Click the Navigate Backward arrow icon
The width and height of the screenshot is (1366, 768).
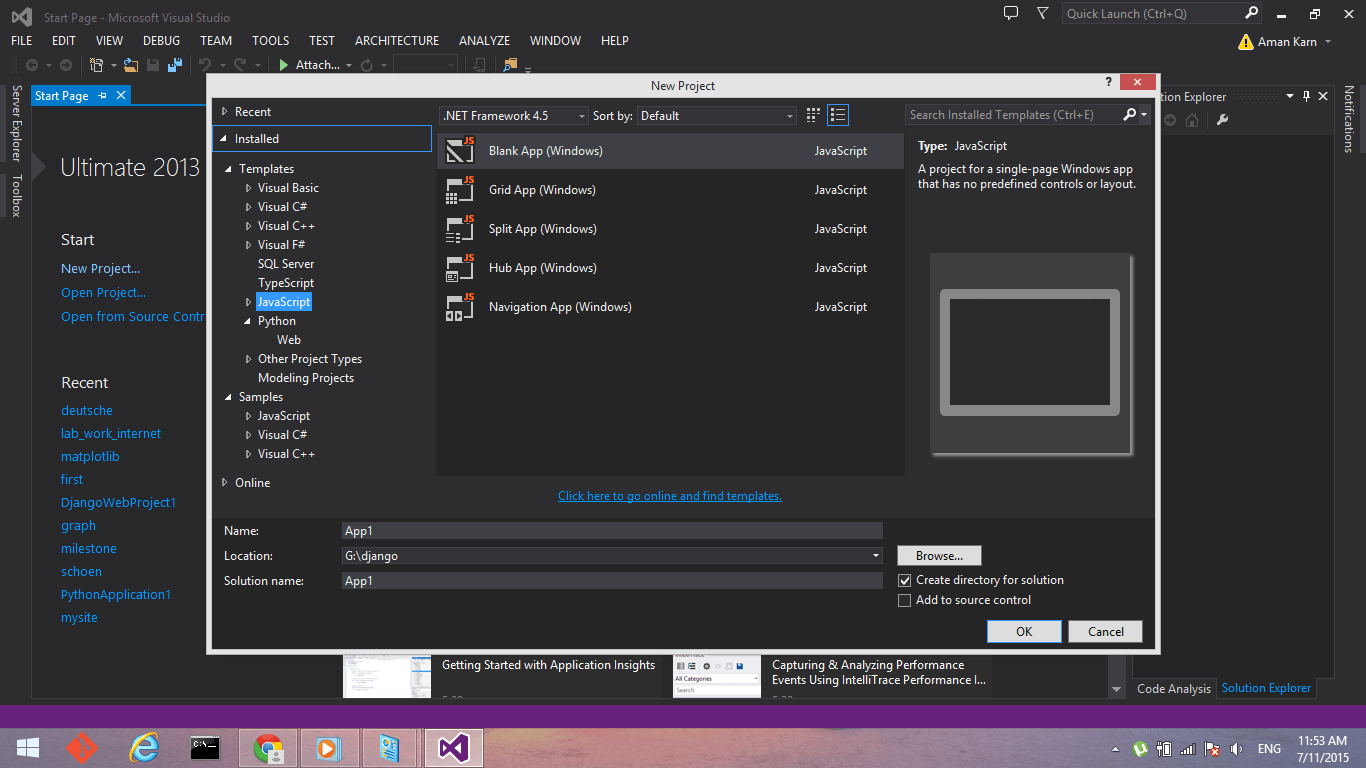point(30,64)
